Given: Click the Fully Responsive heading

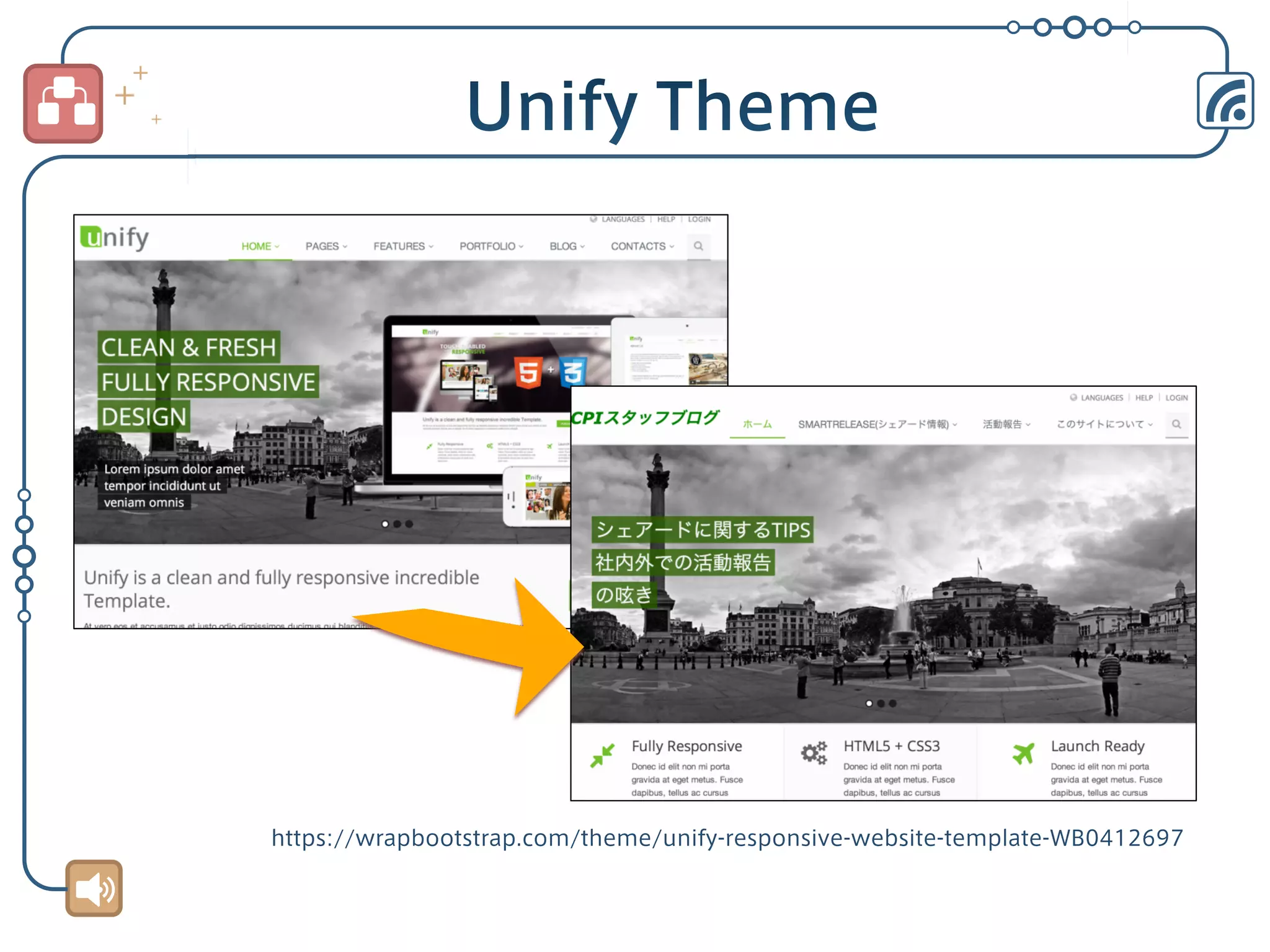Looking at the screenshot, I should 686,746.
